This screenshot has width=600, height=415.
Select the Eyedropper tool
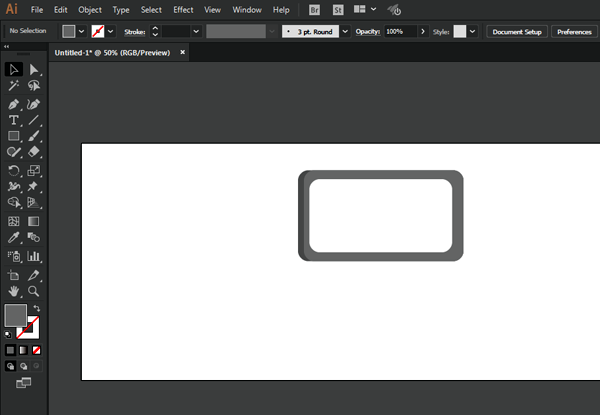[14, 238]
